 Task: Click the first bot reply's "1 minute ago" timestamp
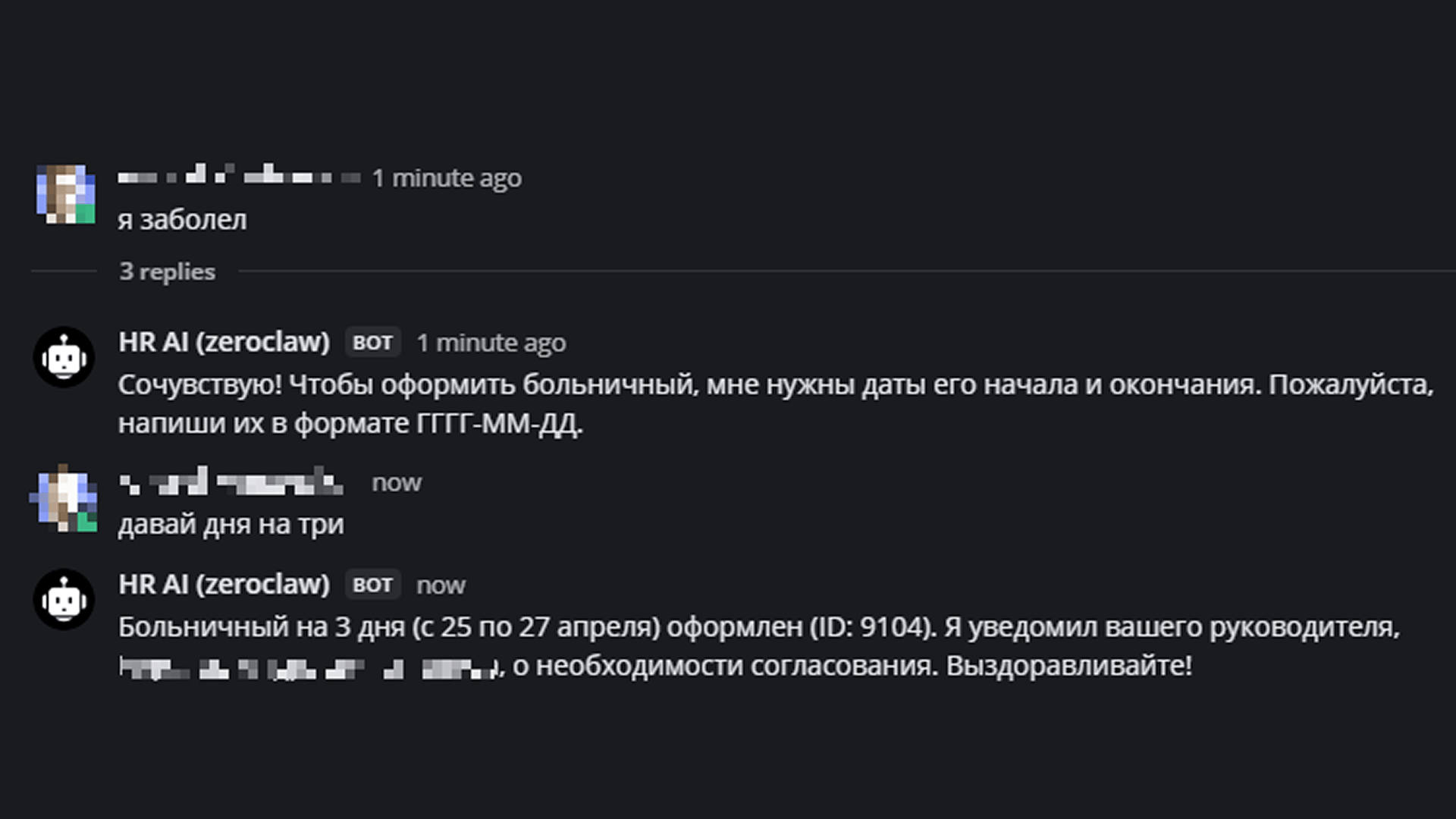(x=491, y=344)
